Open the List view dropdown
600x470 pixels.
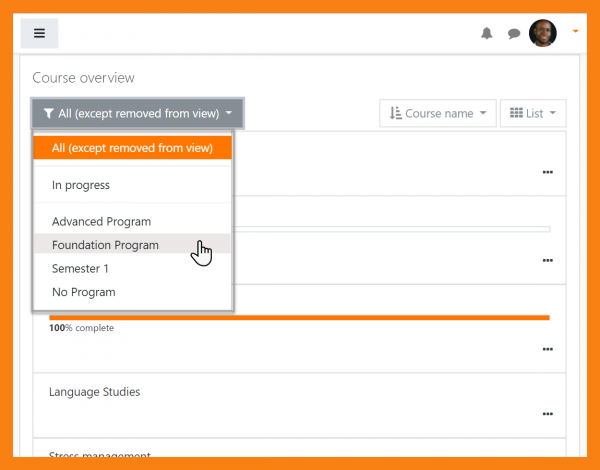(x=533, y=113)
